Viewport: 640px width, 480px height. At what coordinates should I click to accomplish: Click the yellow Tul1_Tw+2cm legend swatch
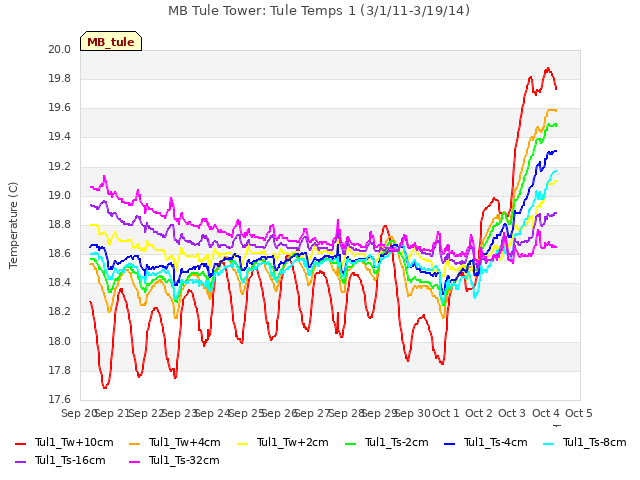click(x=242, y=444)
